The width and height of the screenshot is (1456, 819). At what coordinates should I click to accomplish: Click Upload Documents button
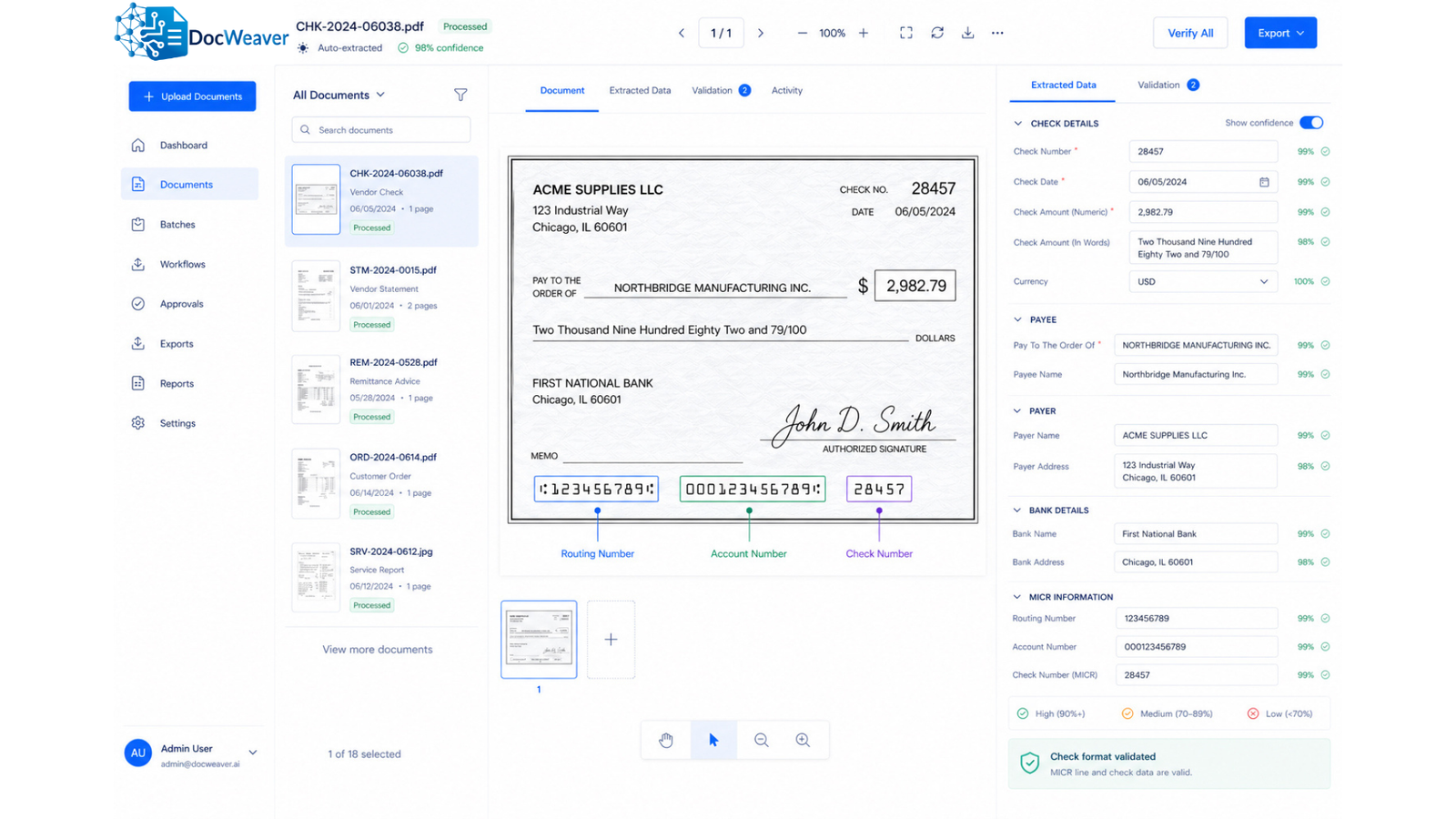tap(192, 96)
